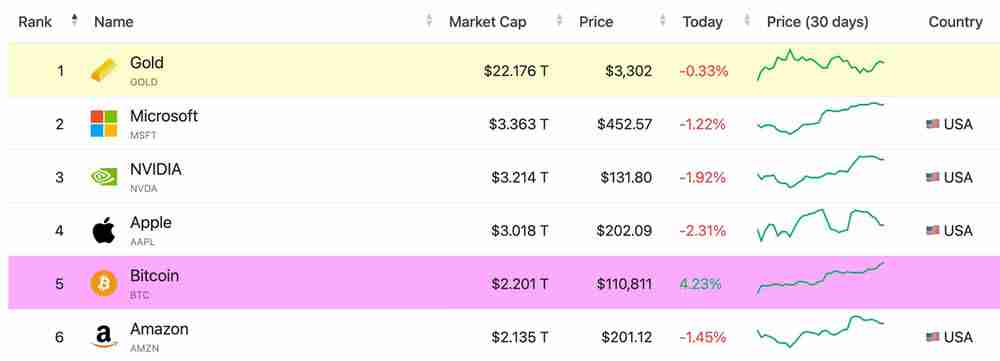Sort by Name using its sort arrows
This screenshot has height=361, width=1000.
(429, 20)
